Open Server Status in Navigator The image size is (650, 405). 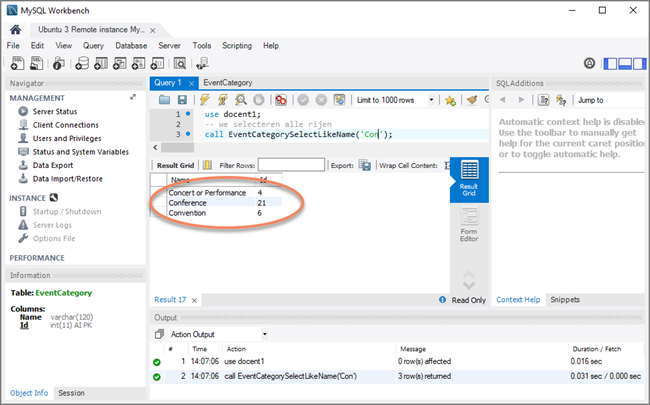[x=55, y=112]
